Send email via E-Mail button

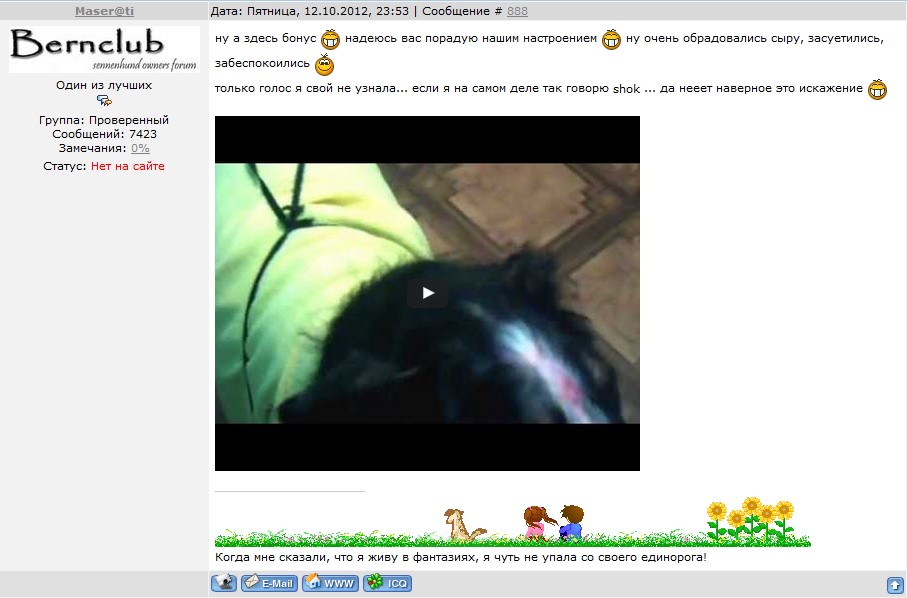point(269,582)
